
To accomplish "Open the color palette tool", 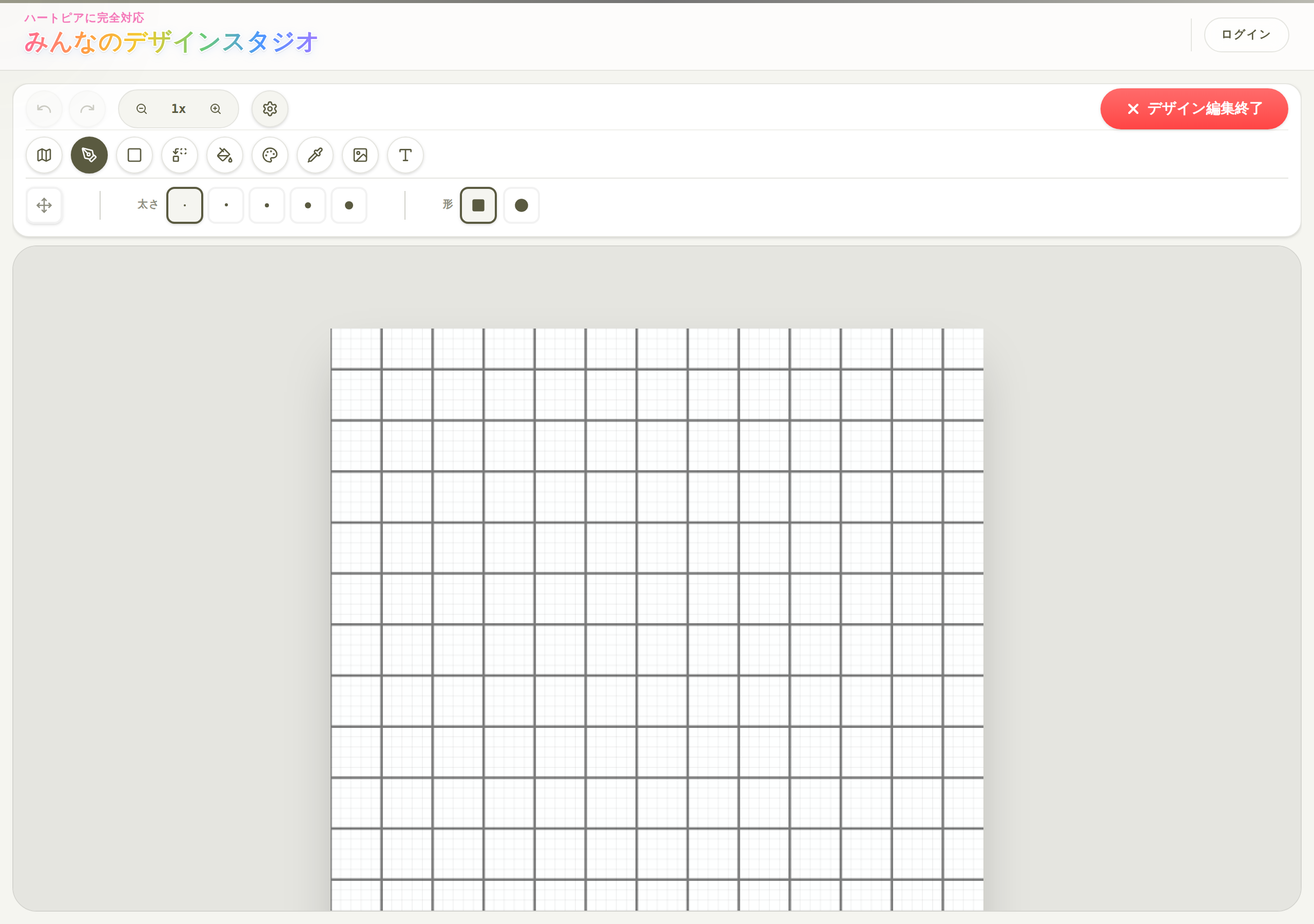I will coord(270,155).
